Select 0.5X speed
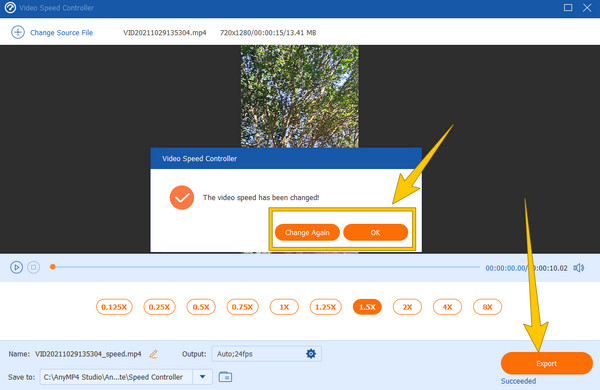 (201, 307)
